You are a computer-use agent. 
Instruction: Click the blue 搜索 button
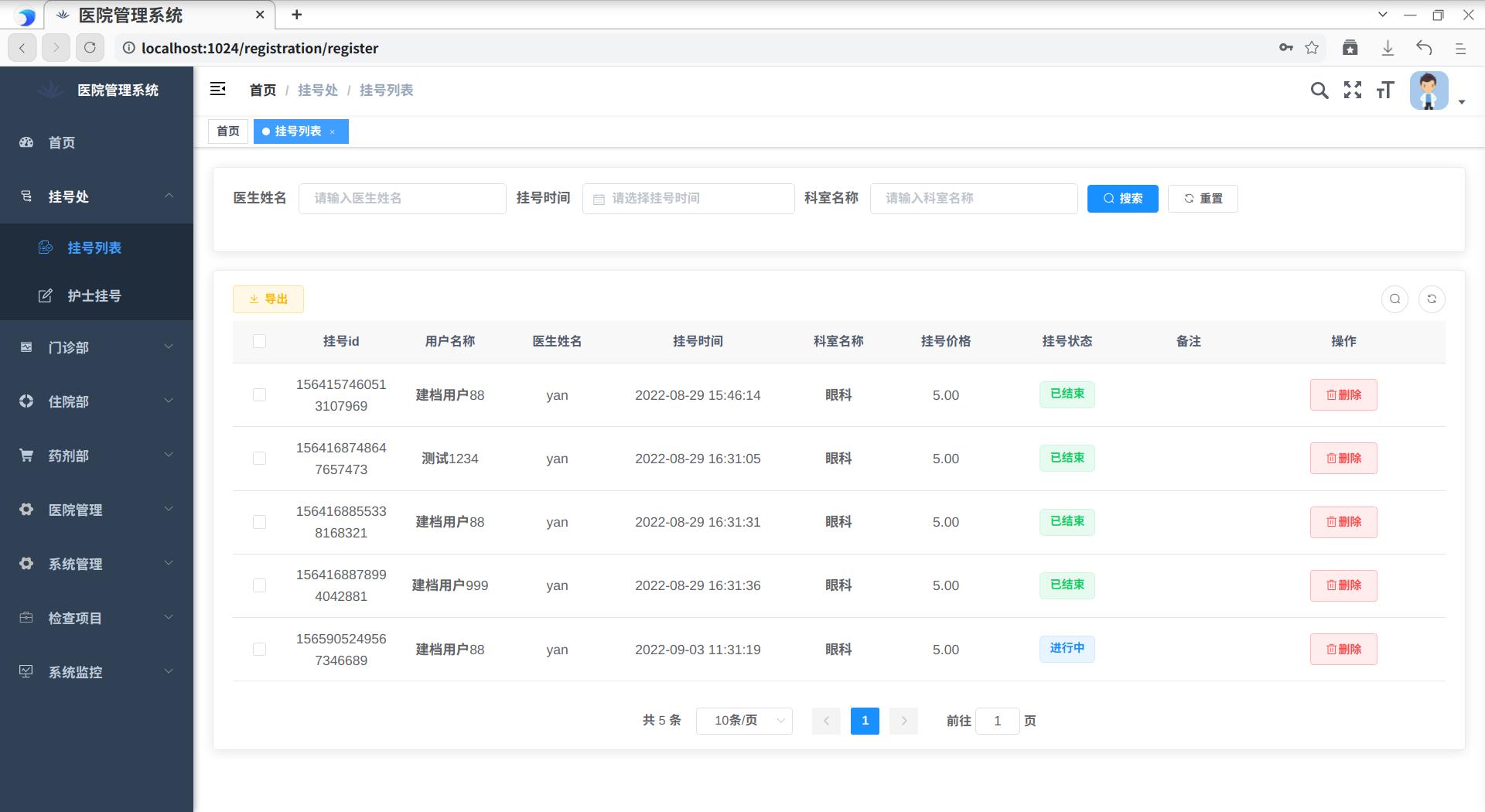[x=1122, y=199]
